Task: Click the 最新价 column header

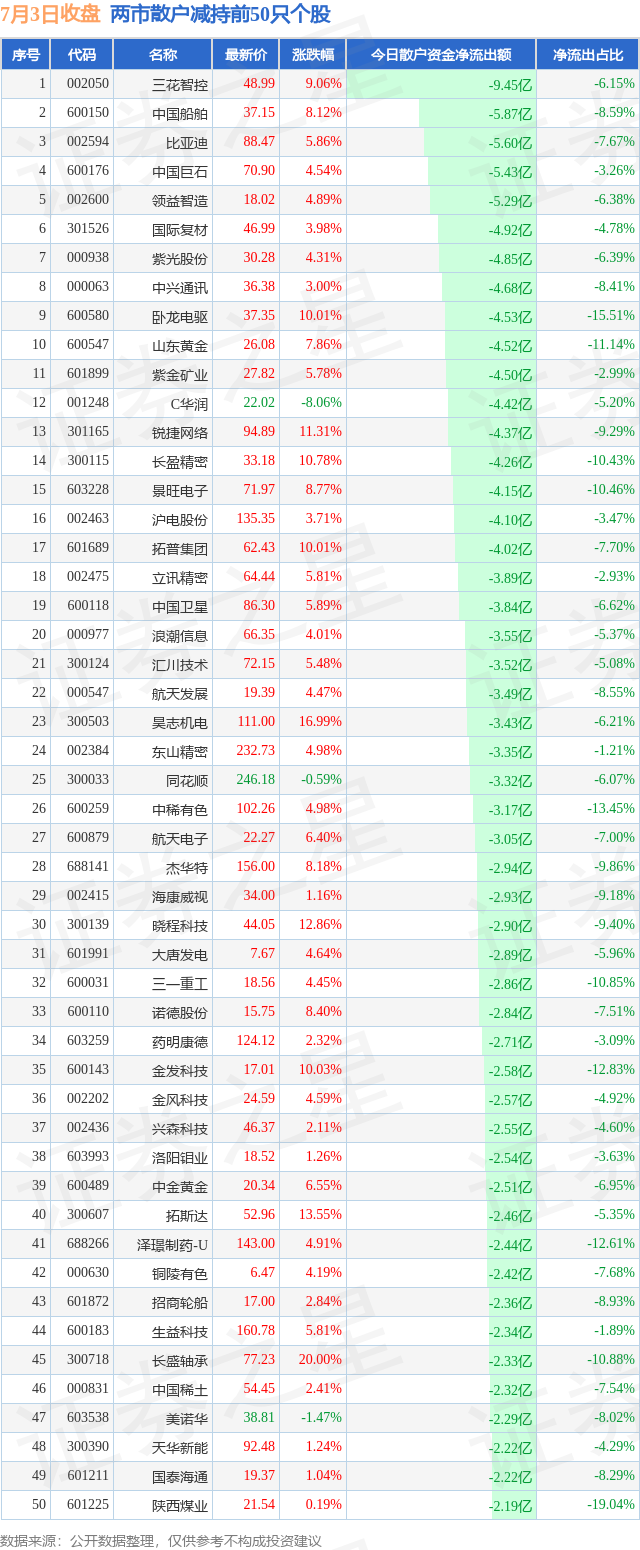Action: pyautogui.click(x=246, y=55)
